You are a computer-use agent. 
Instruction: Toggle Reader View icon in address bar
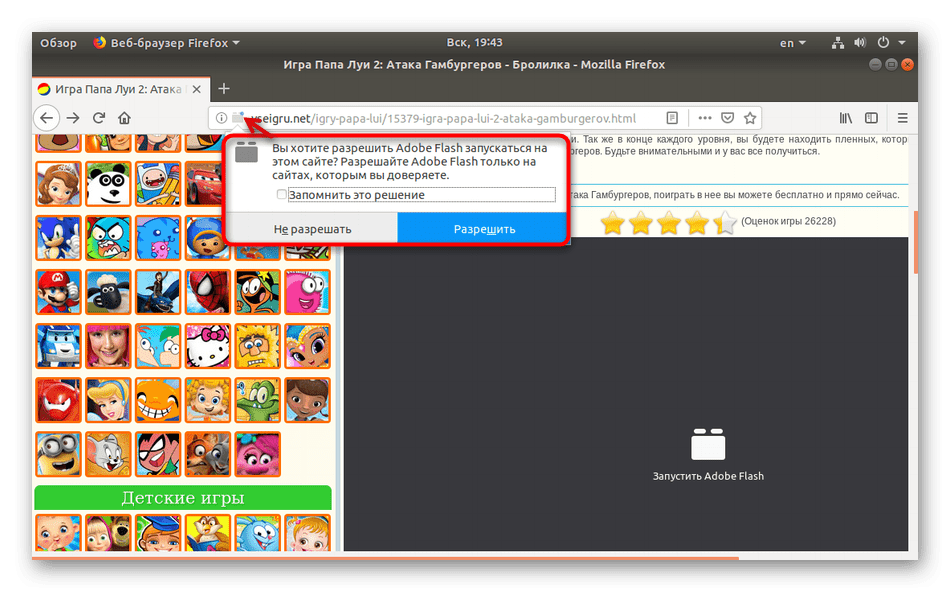pyautogui.click(x=673, y=117)
